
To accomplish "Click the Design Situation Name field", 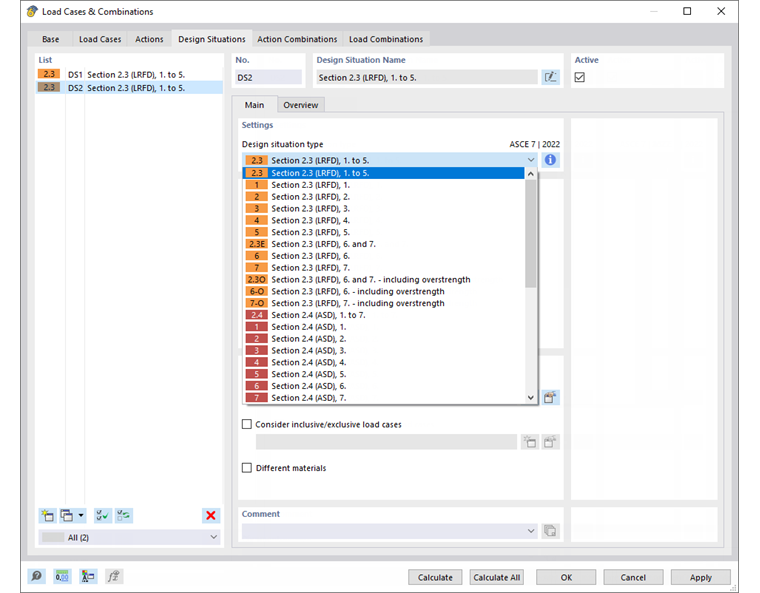I will [x=427, y=77].
